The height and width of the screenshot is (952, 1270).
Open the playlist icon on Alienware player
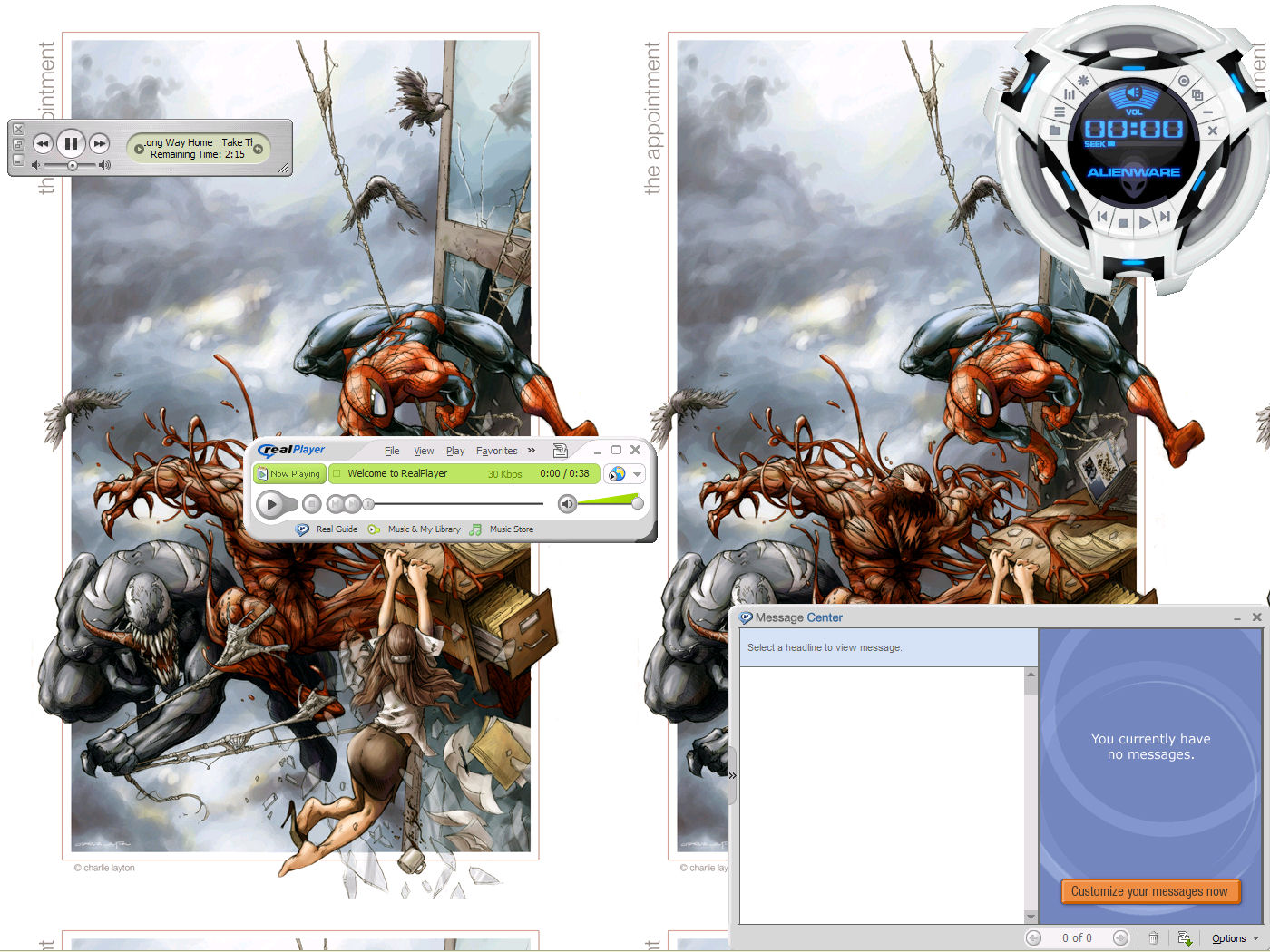point(1060,112)
